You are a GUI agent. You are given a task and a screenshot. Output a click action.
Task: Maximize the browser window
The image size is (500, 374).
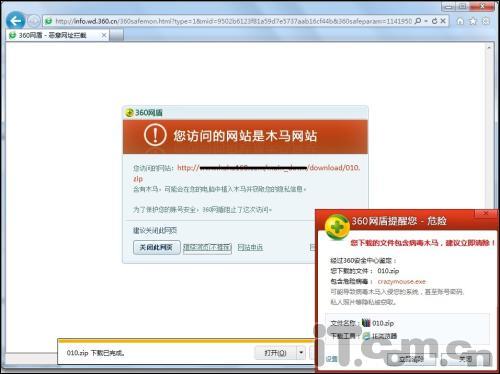click(463, 6)
